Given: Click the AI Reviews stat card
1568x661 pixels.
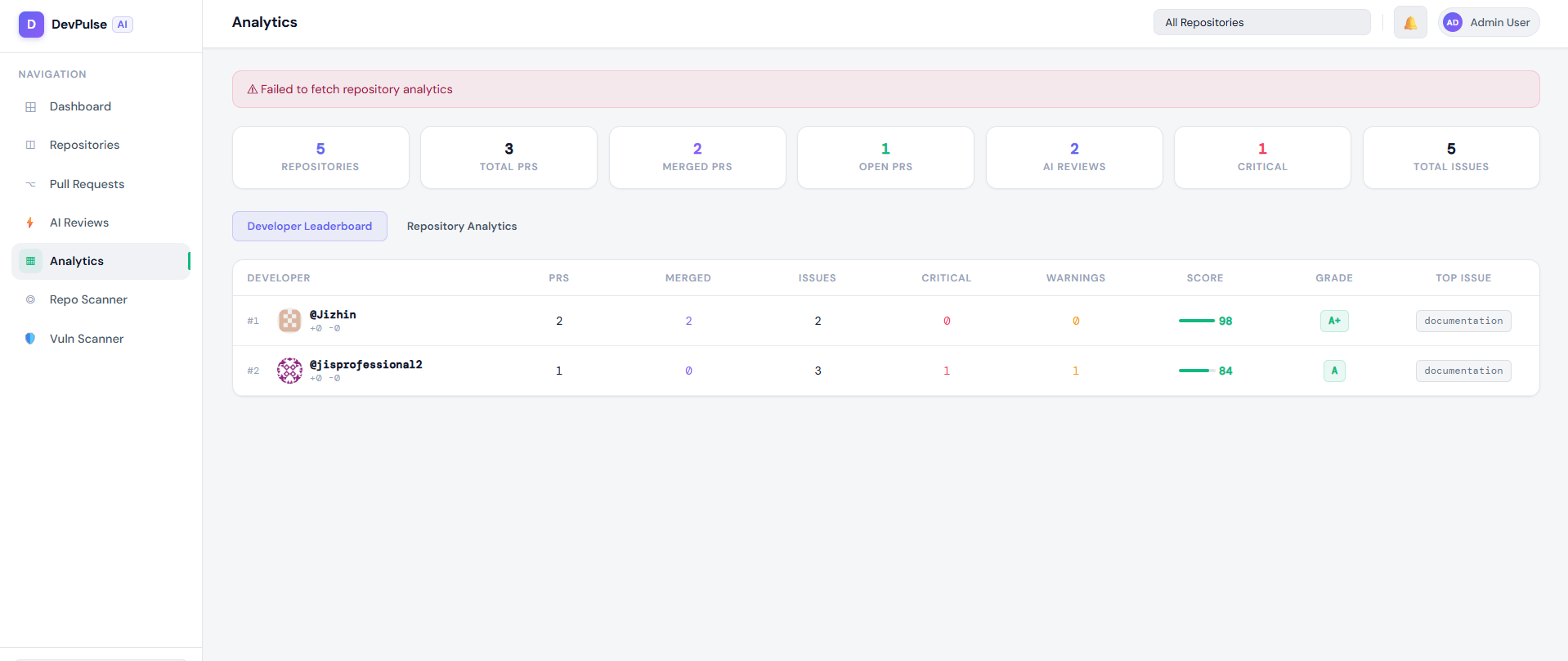Looking at the screenshot, I should click(1074, 157).
